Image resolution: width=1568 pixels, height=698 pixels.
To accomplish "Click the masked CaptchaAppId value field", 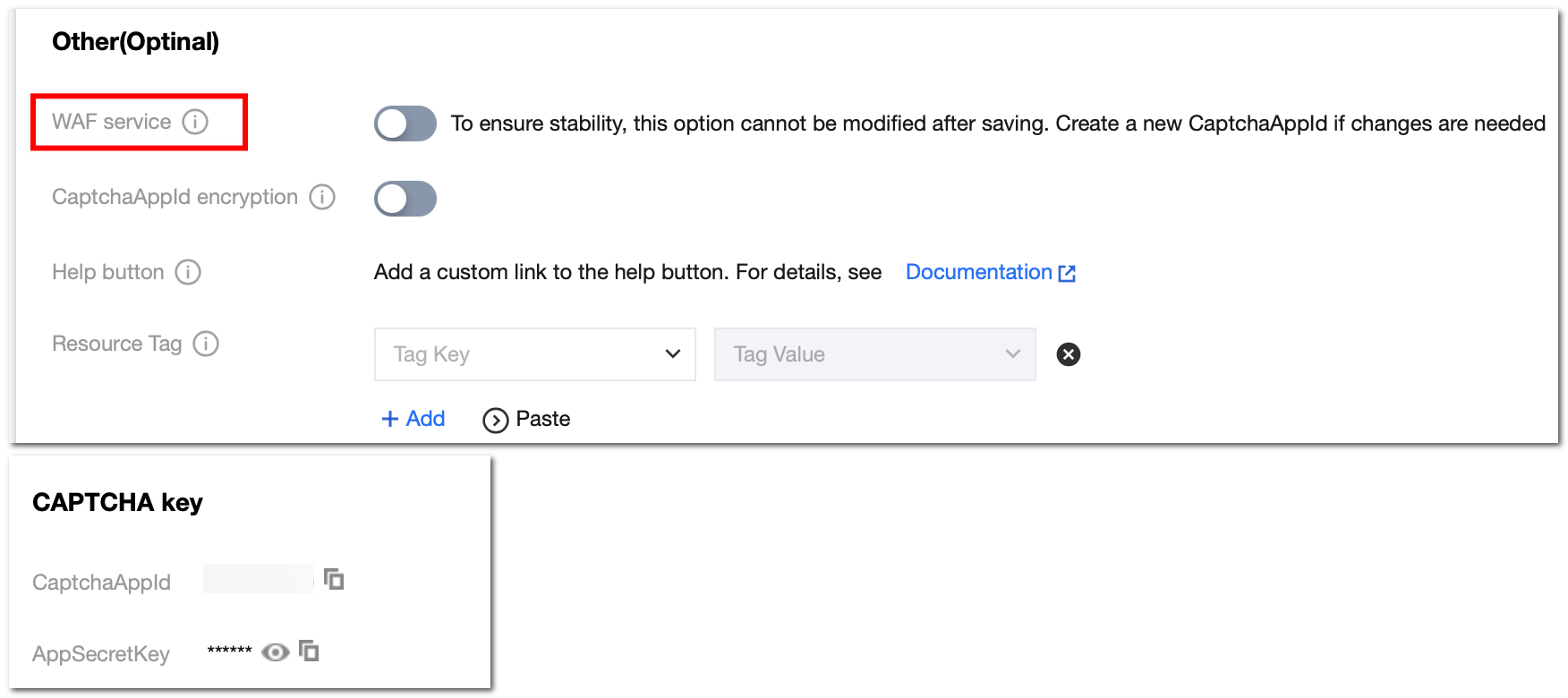I will click(x=258, y=579).
